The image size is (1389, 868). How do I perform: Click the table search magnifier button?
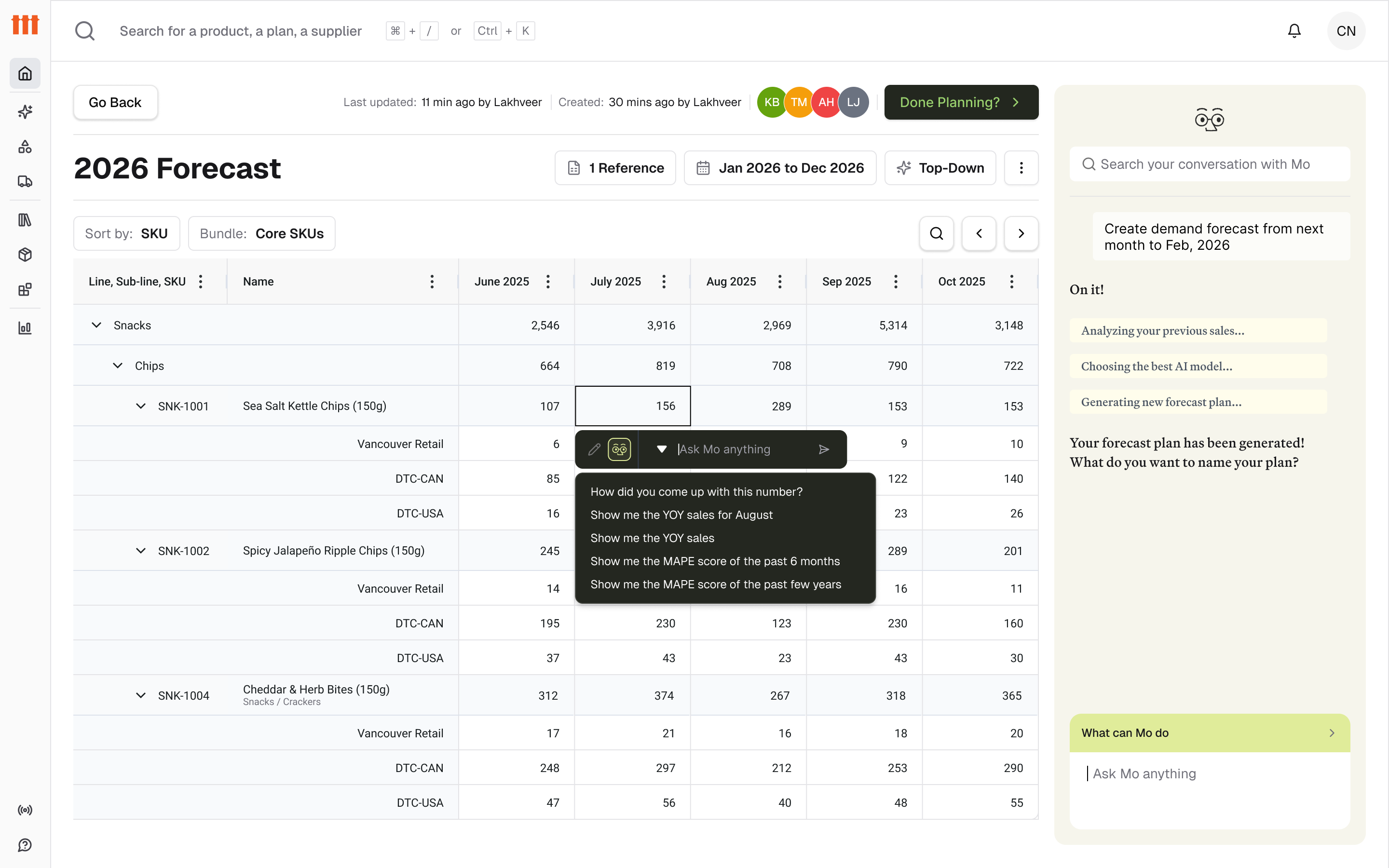click(936, 234)
